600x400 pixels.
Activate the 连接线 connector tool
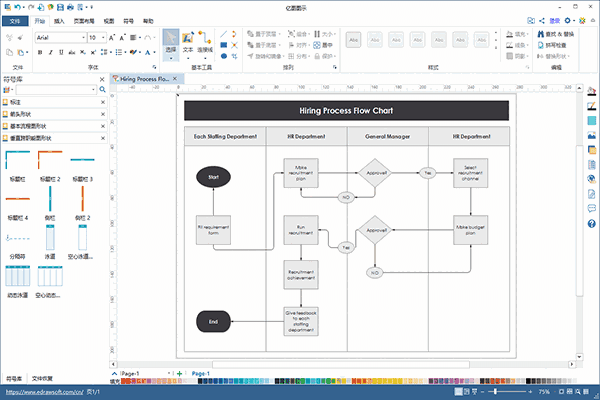click(x=205, y=42)
